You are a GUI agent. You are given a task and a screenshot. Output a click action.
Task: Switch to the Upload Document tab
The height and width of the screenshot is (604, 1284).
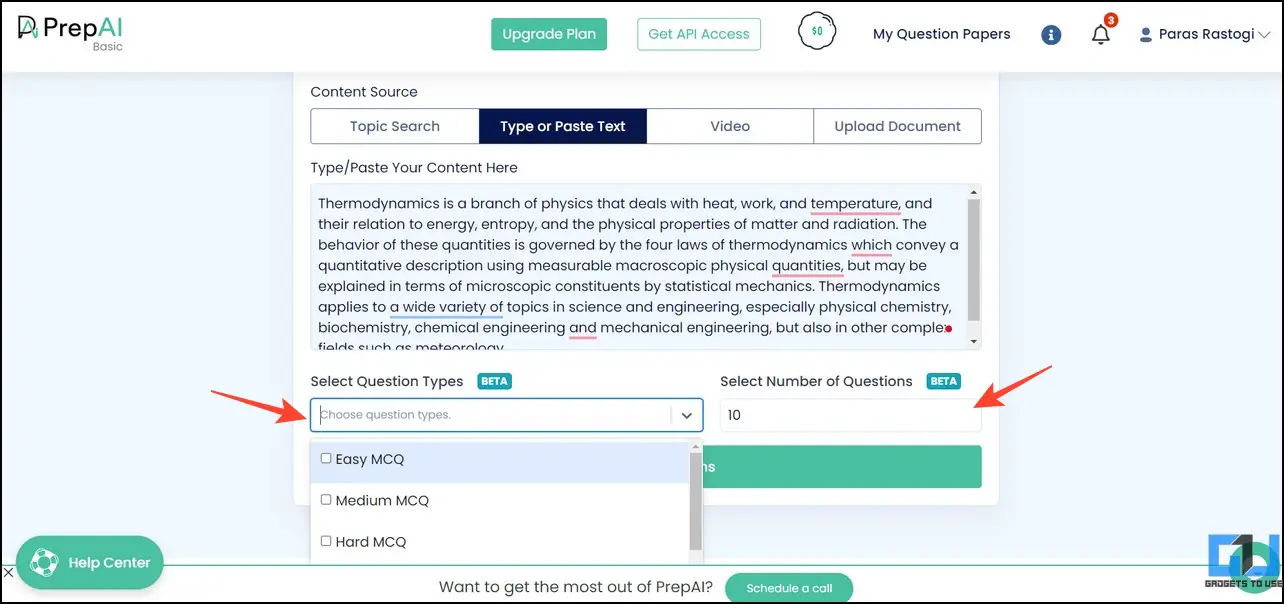click(x=897, y=126)
